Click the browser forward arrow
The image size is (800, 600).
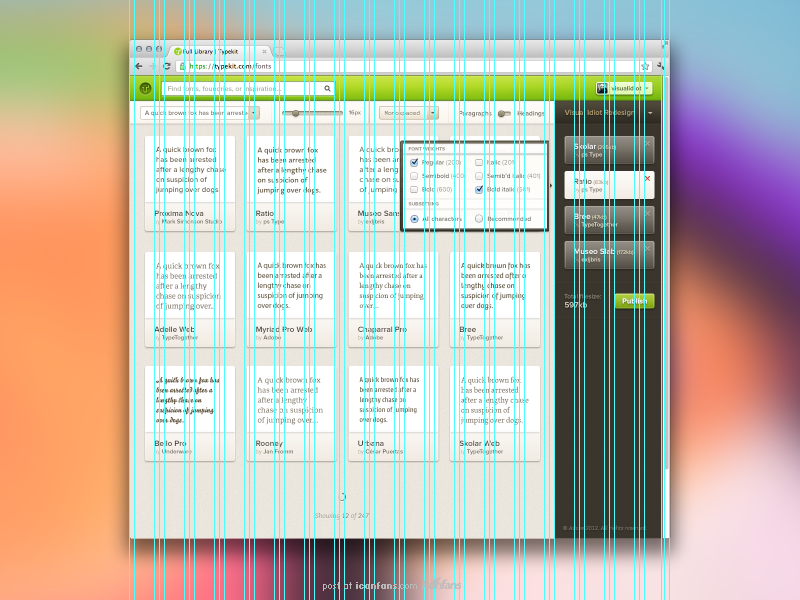click(x=153, y=66)
